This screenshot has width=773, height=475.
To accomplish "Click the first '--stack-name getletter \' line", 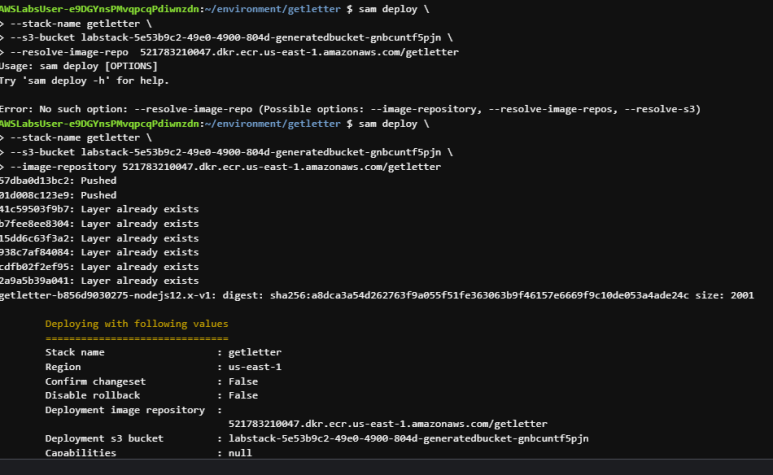I will pyautogui.click(x=76, y=24).
